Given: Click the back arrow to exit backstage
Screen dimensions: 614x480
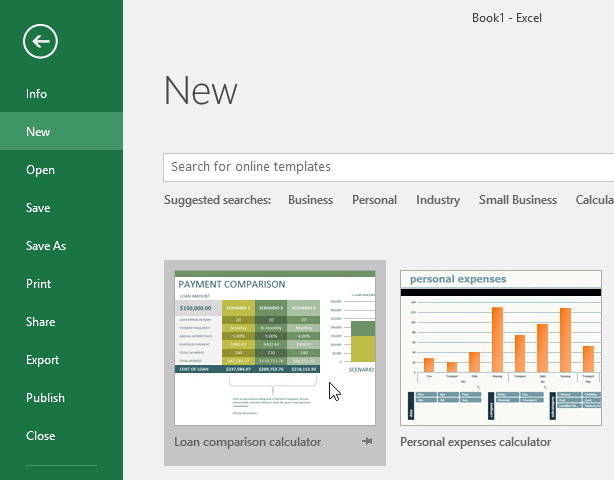Looking at the screenshot, I should (x=41, y=41).
